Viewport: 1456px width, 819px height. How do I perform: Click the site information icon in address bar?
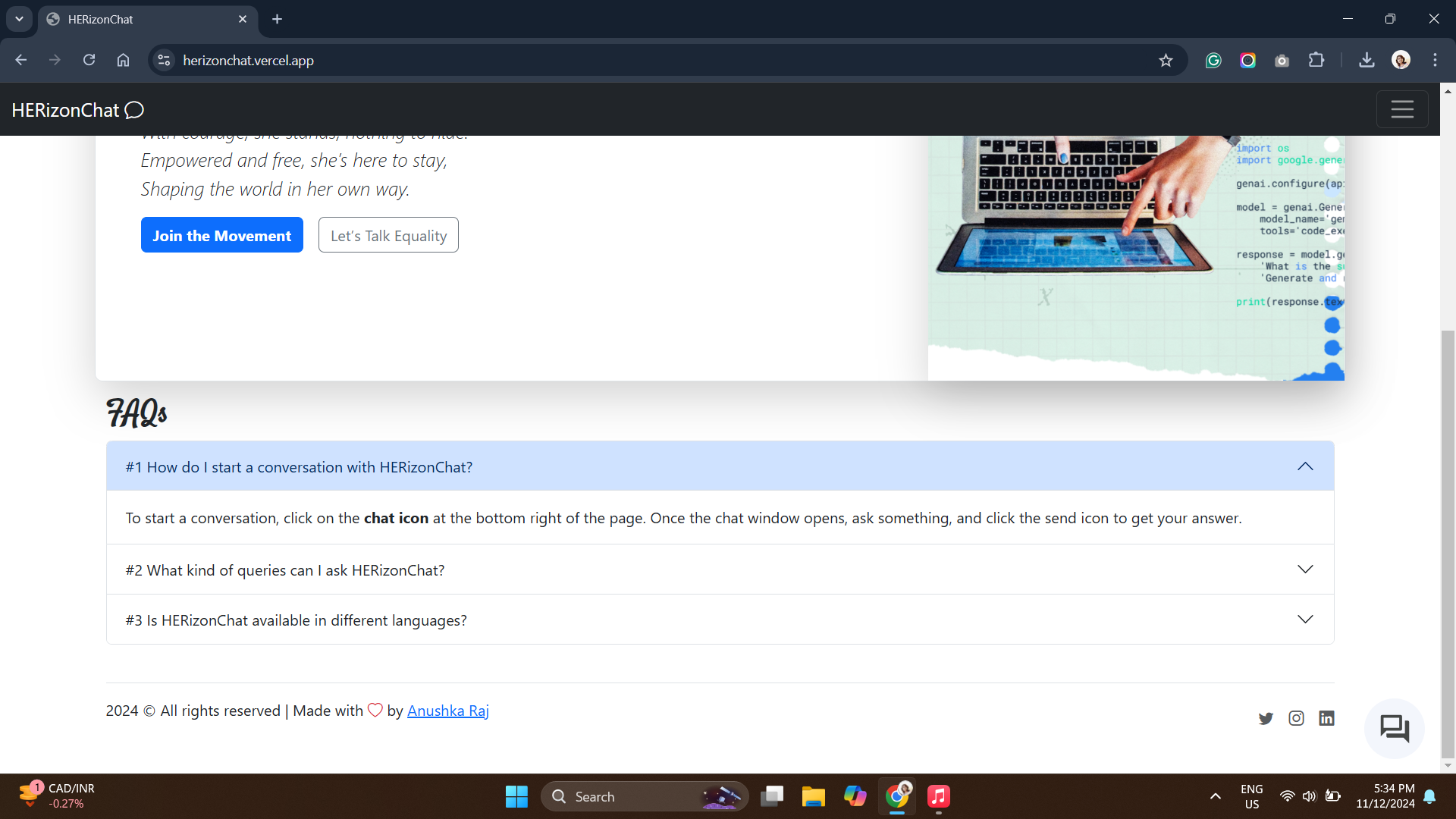[164, 61]
